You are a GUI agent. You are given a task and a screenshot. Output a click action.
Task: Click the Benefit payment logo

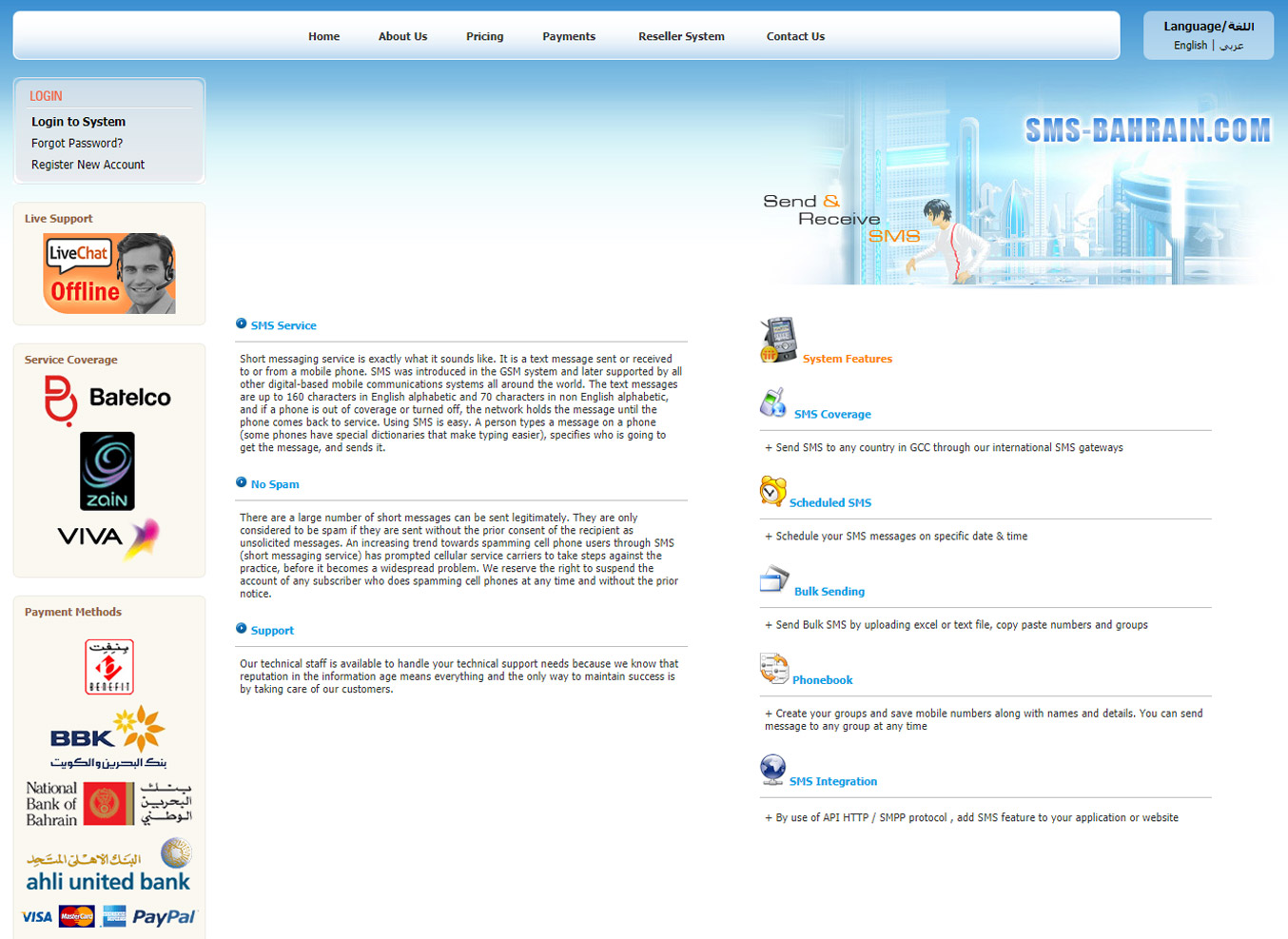[x=109, y=667]
